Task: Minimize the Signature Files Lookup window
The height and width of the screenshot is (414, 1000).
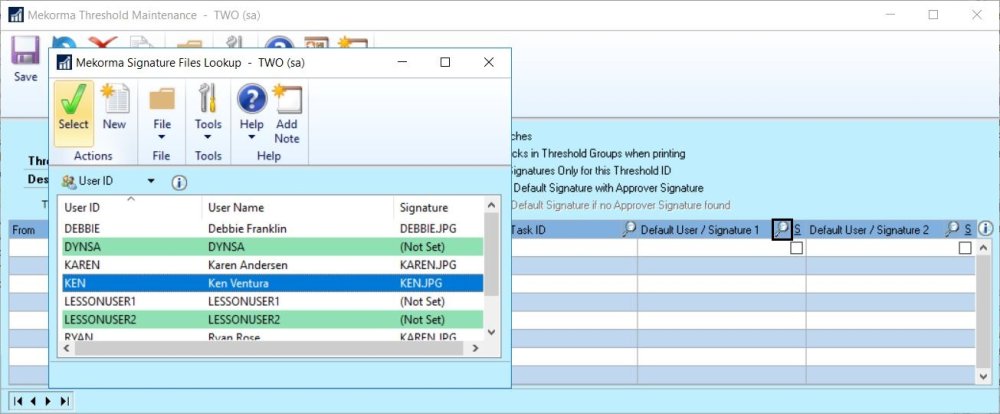Action: pos(402,63)
